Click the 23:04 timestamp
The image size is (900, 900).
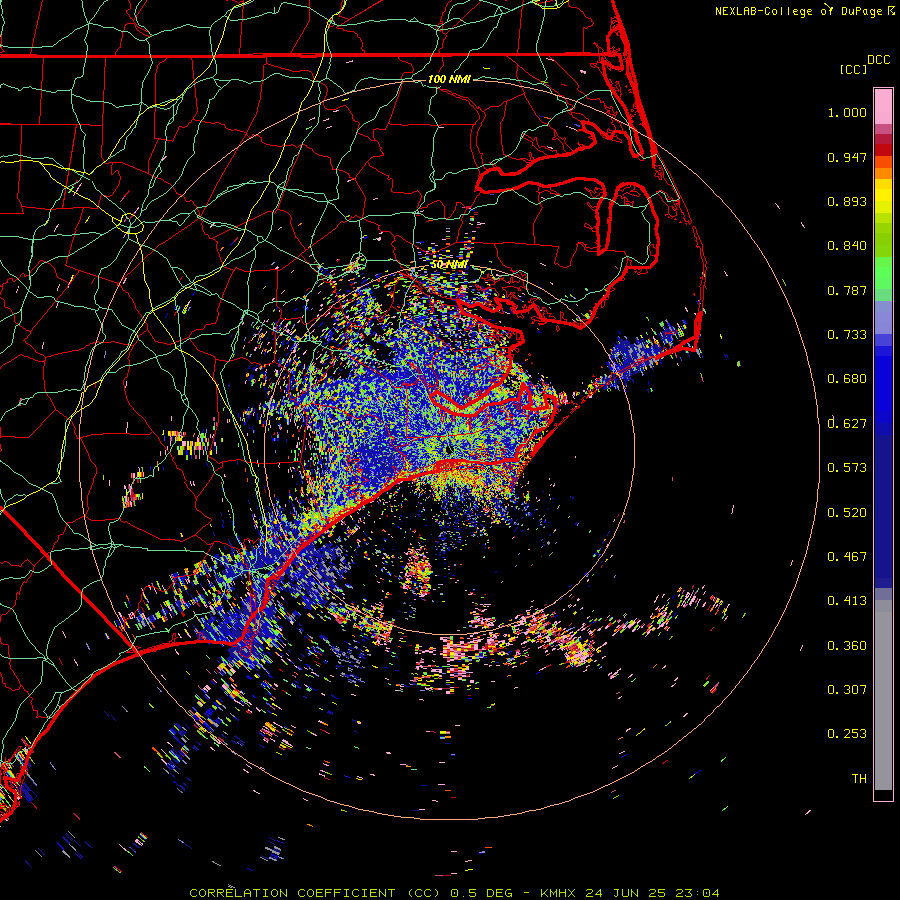(x=697, y=893)
